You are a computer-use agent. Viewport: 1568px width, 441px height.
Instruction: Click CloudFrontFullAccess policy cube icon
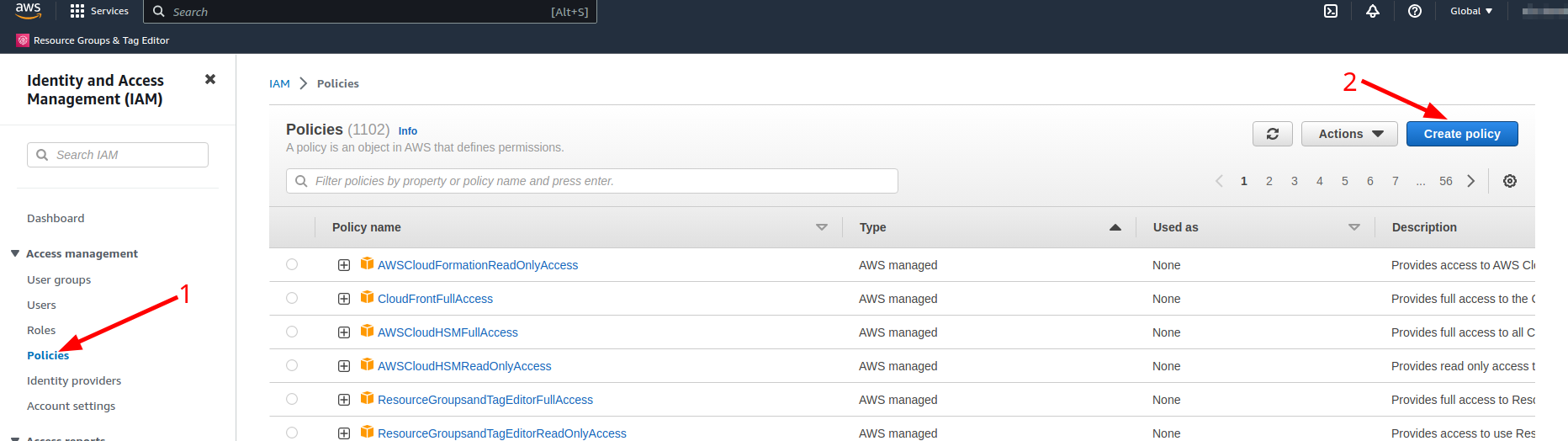[367, 297]
